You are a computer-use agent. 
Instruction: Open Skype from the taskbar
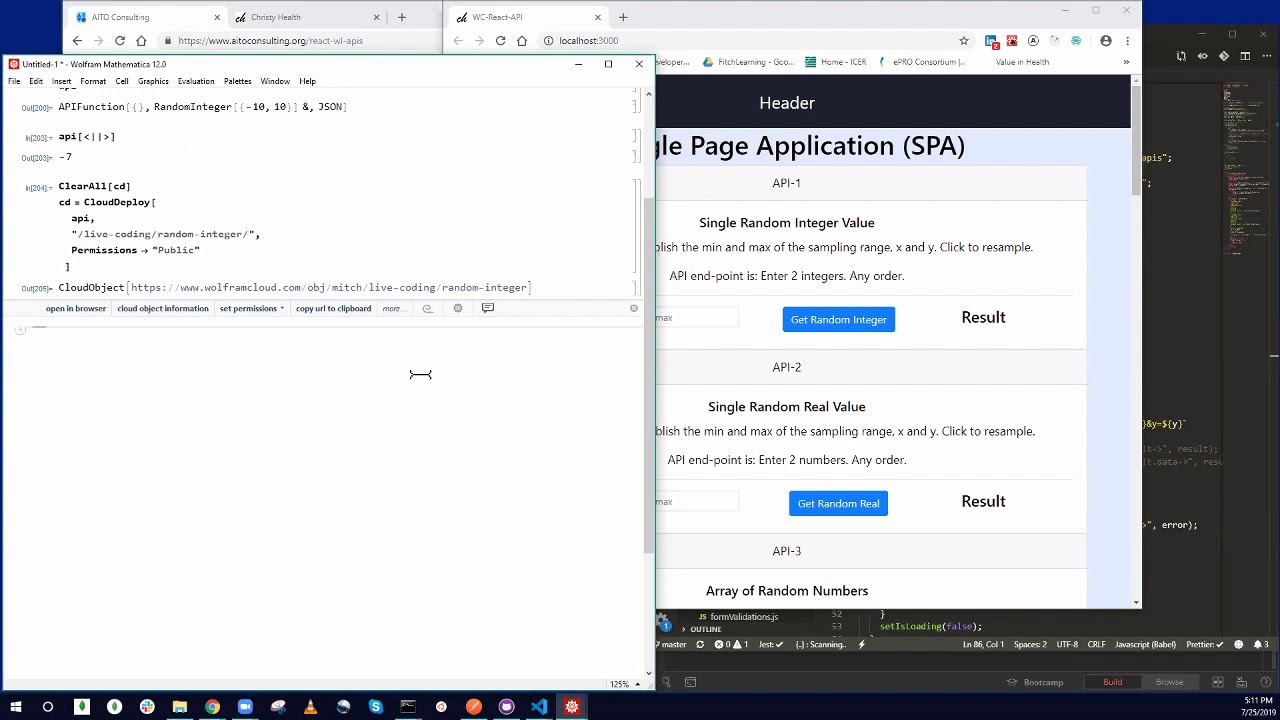pyautogui.click(x=376, y=707)
